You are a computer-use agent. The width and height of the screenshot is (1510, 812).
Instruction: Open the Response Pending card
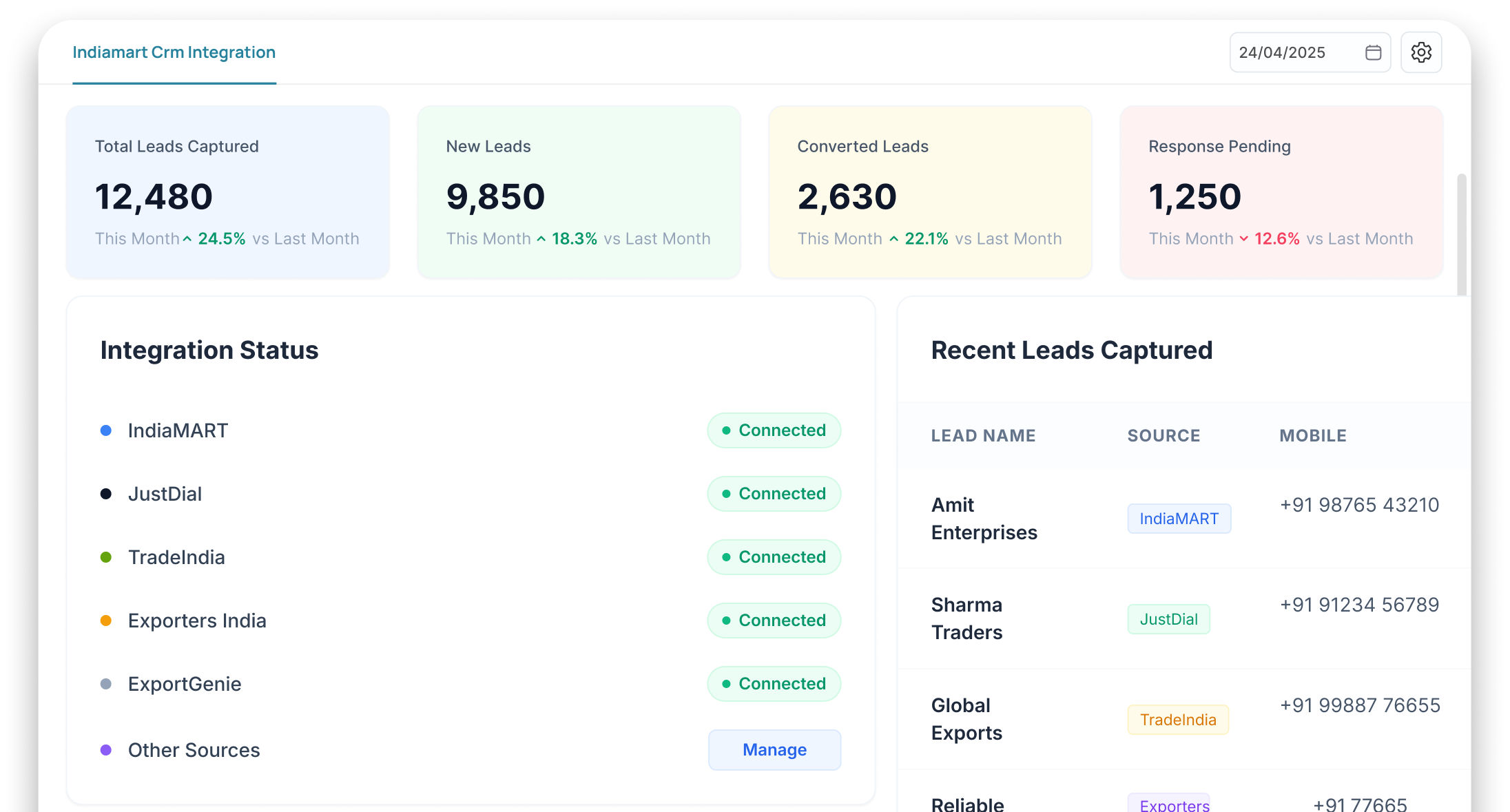pos(1282,192)
